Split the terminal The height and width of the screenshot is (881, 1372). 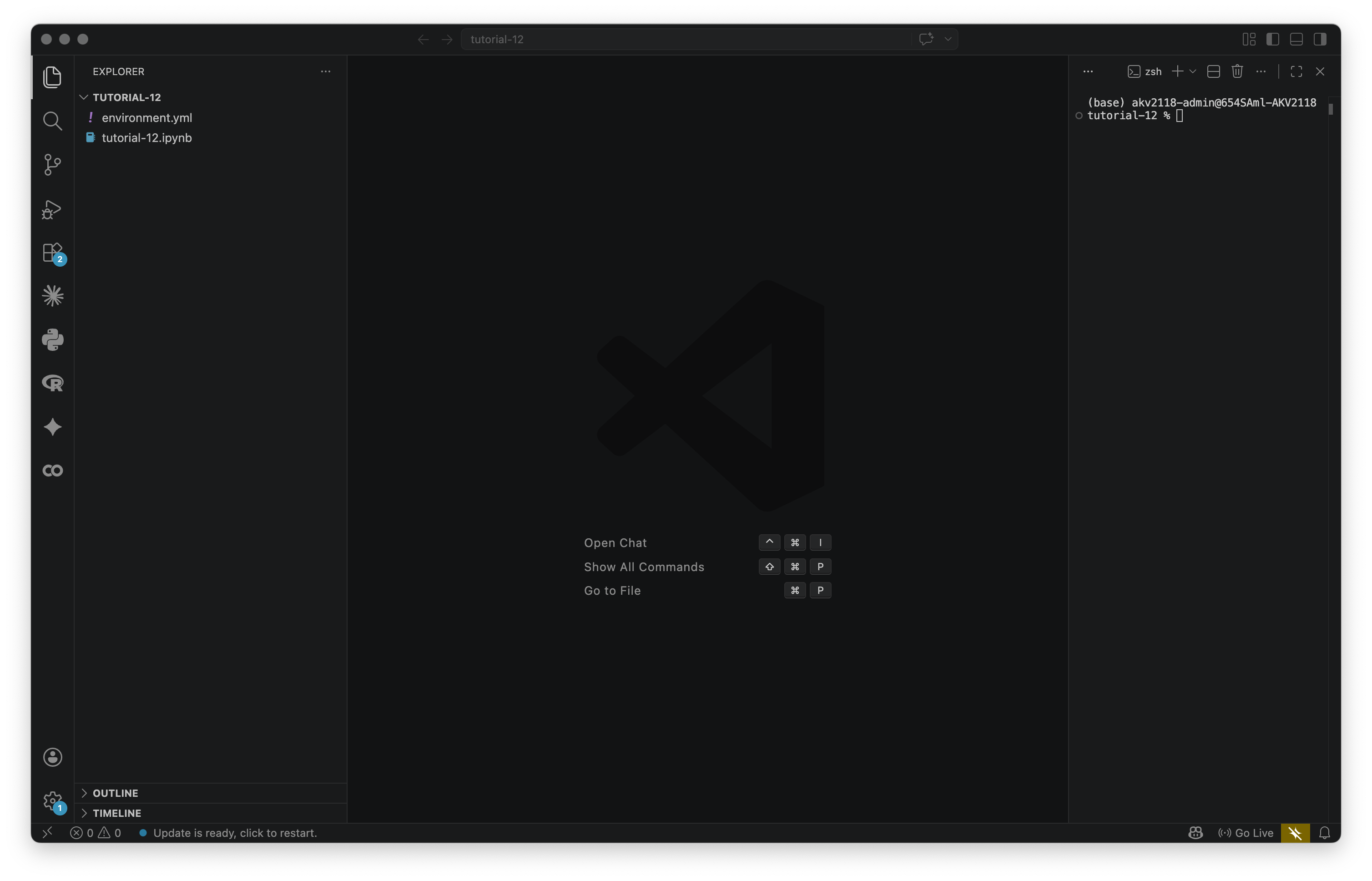(1213, 71)
